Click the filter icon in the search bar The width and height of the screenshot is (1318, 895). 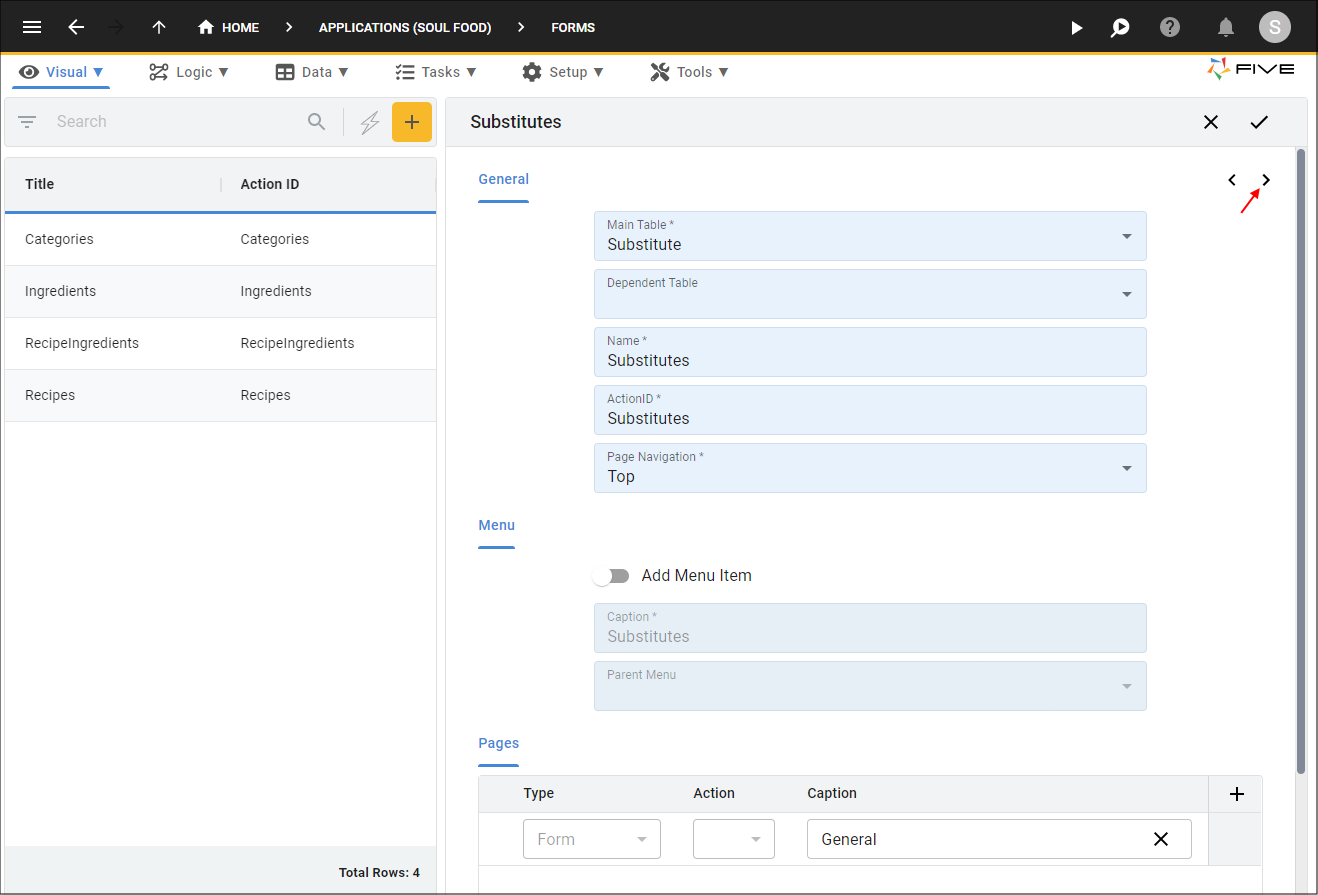pyautogui.click(x=27, y=122)
